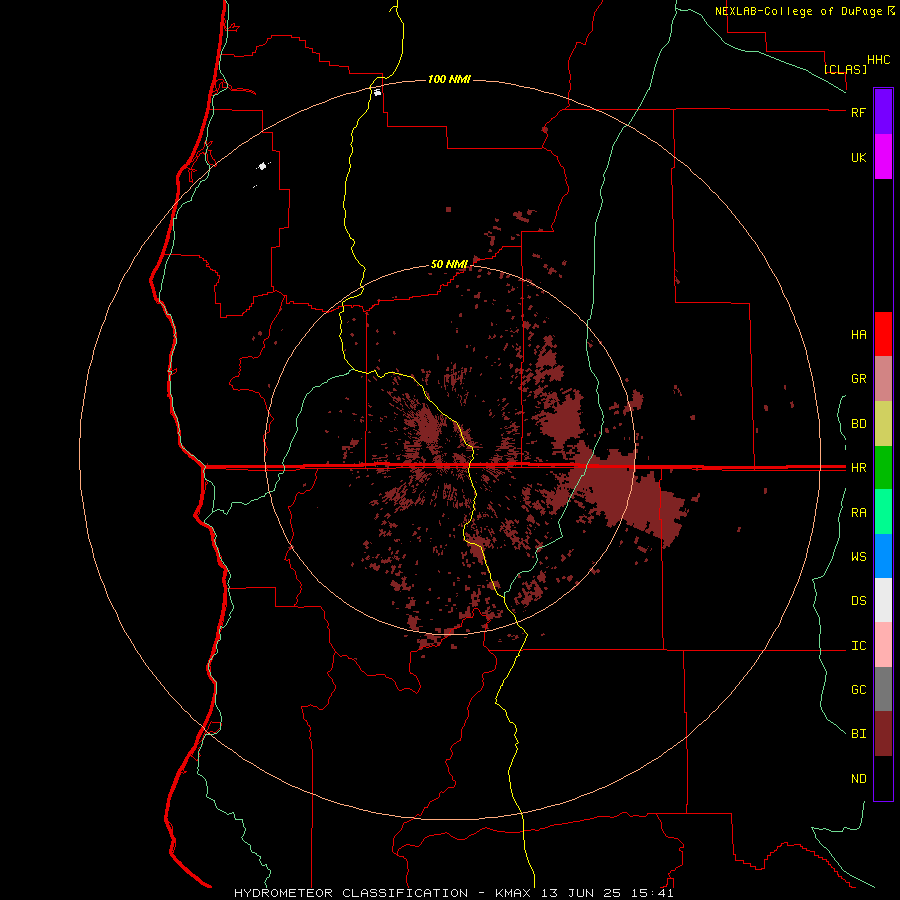Click the mint green RA legend swatch
Image resolution: width=900 pixels, height=900 pixels.
883,512
